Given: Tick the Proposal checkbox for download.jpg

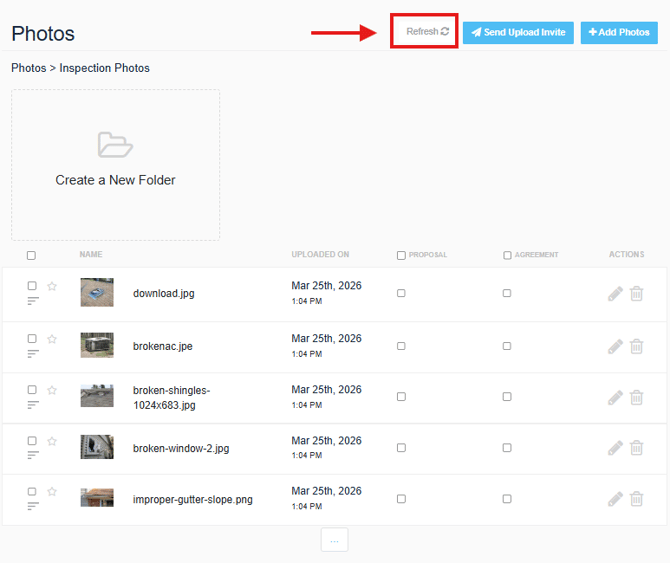Looking at the screenshot, I should pos(401,293).
